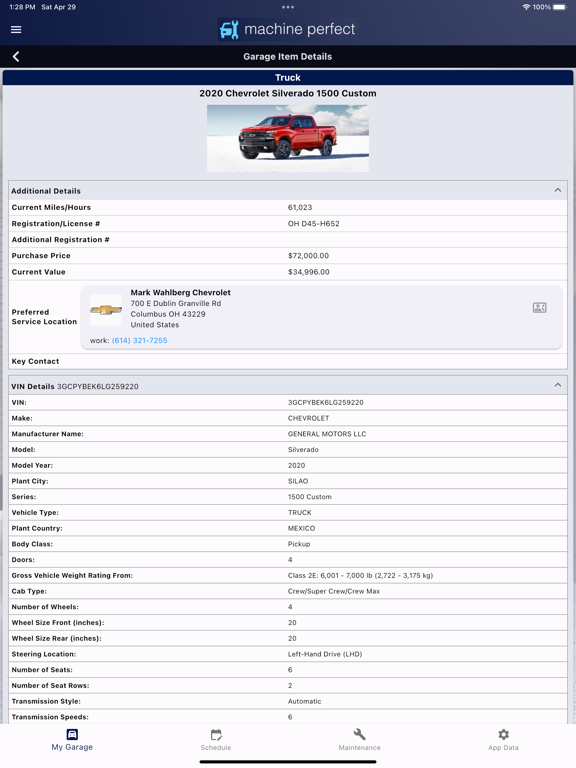
Task: Select Columbus OH 43229 text
Action: pos(168,314)
